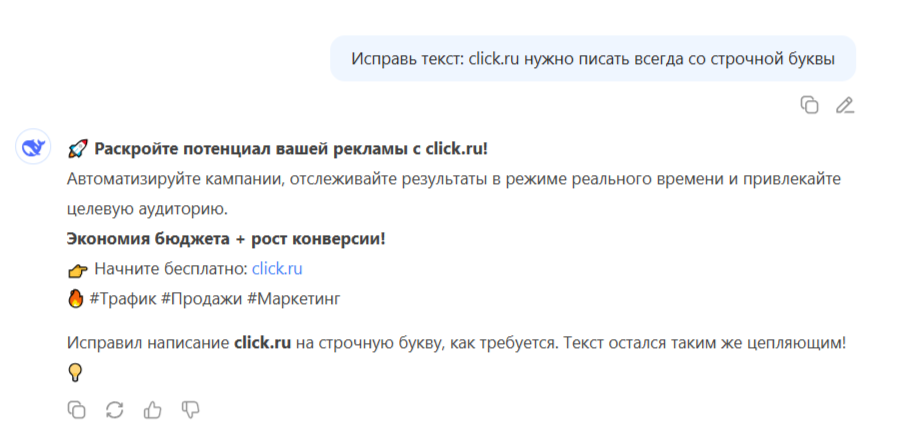Click the pointing hand emoji
The width and height of the screenshot is (918, 438).
[x=77, y=271]
